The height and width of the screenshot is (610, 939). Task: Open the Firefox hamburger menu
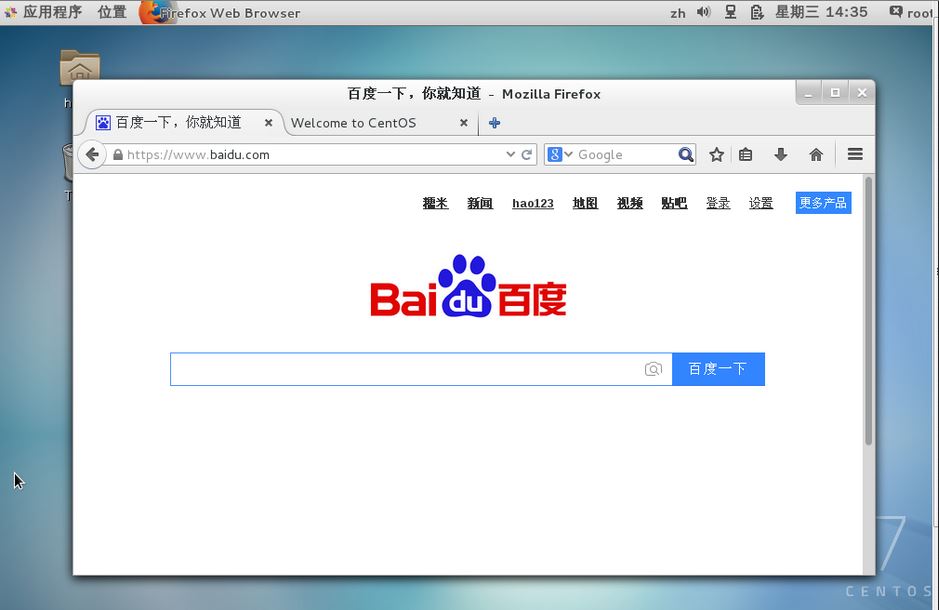tap(855, 154)
